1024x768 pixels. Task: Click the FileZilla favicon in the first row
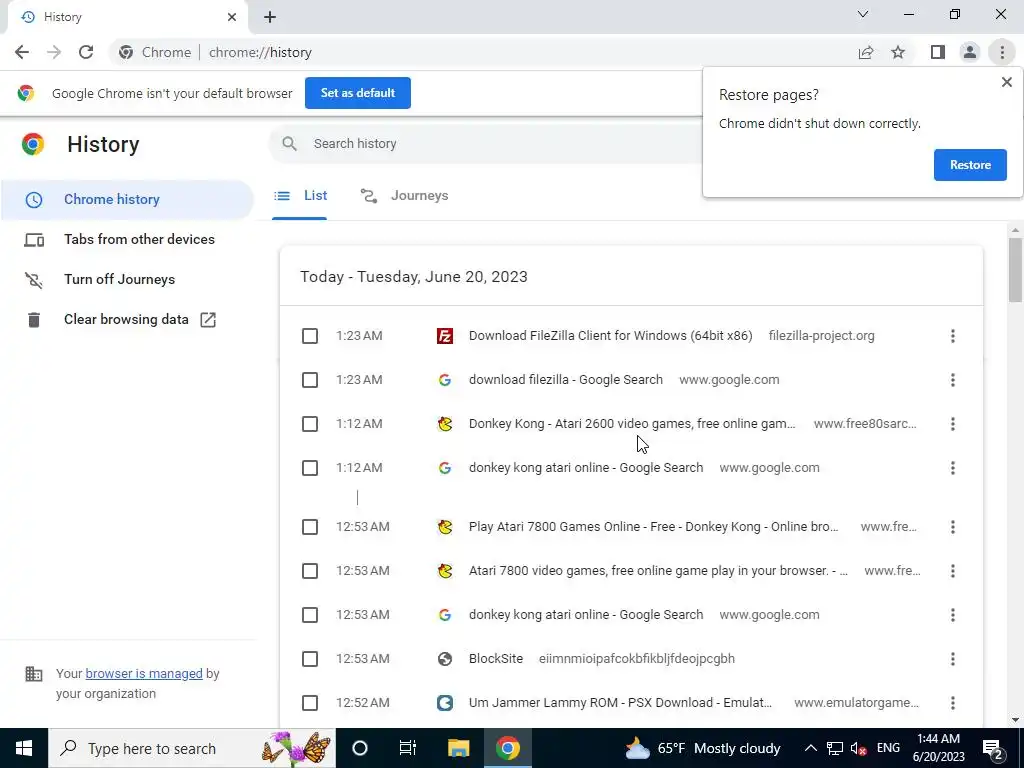[445, 336]
